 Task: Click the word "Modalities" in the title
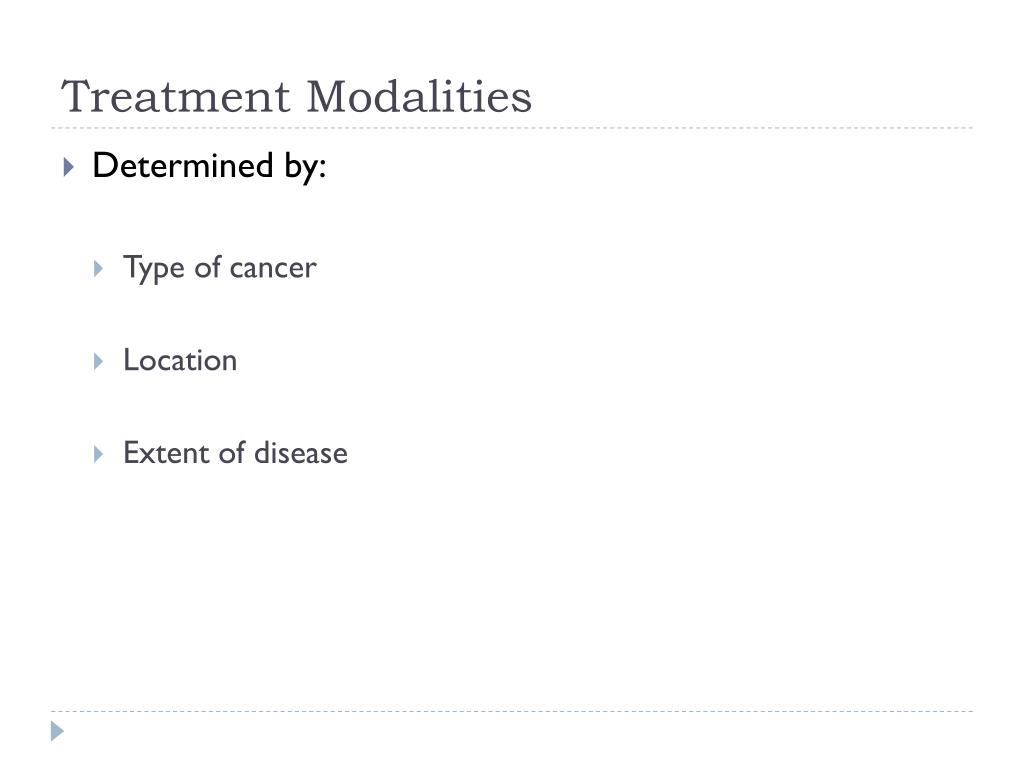coord(419,97)
